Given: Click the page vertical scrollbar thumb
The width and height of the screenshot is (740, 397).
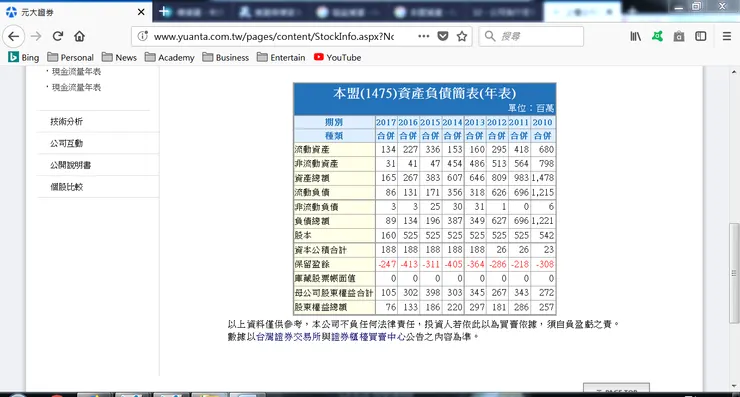Looking at the screenshot, I should [x=734, y=273].
